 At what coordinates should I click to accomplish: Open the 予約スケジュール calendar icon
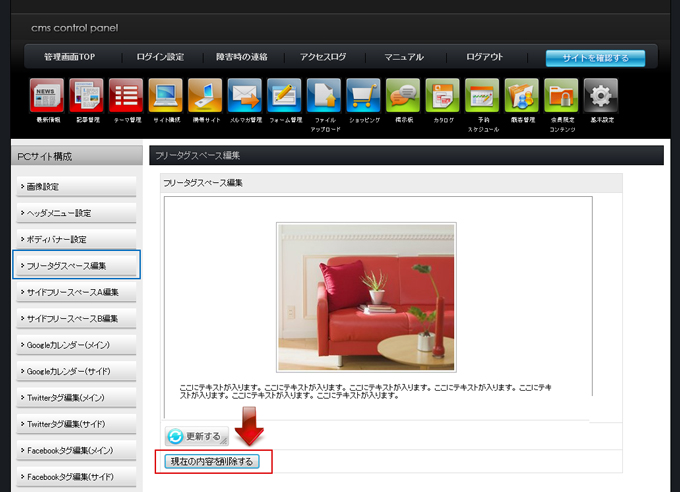click(482, 96)
